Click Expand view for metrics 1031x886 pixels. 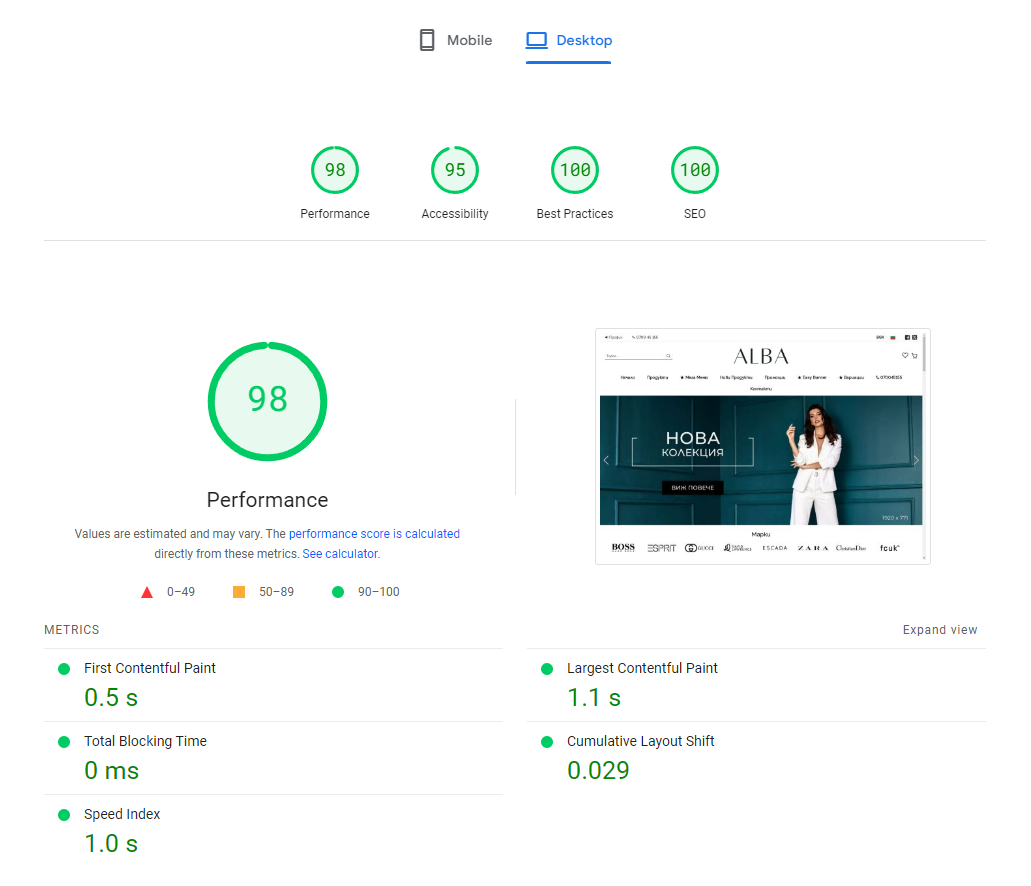tap(940, 630)
